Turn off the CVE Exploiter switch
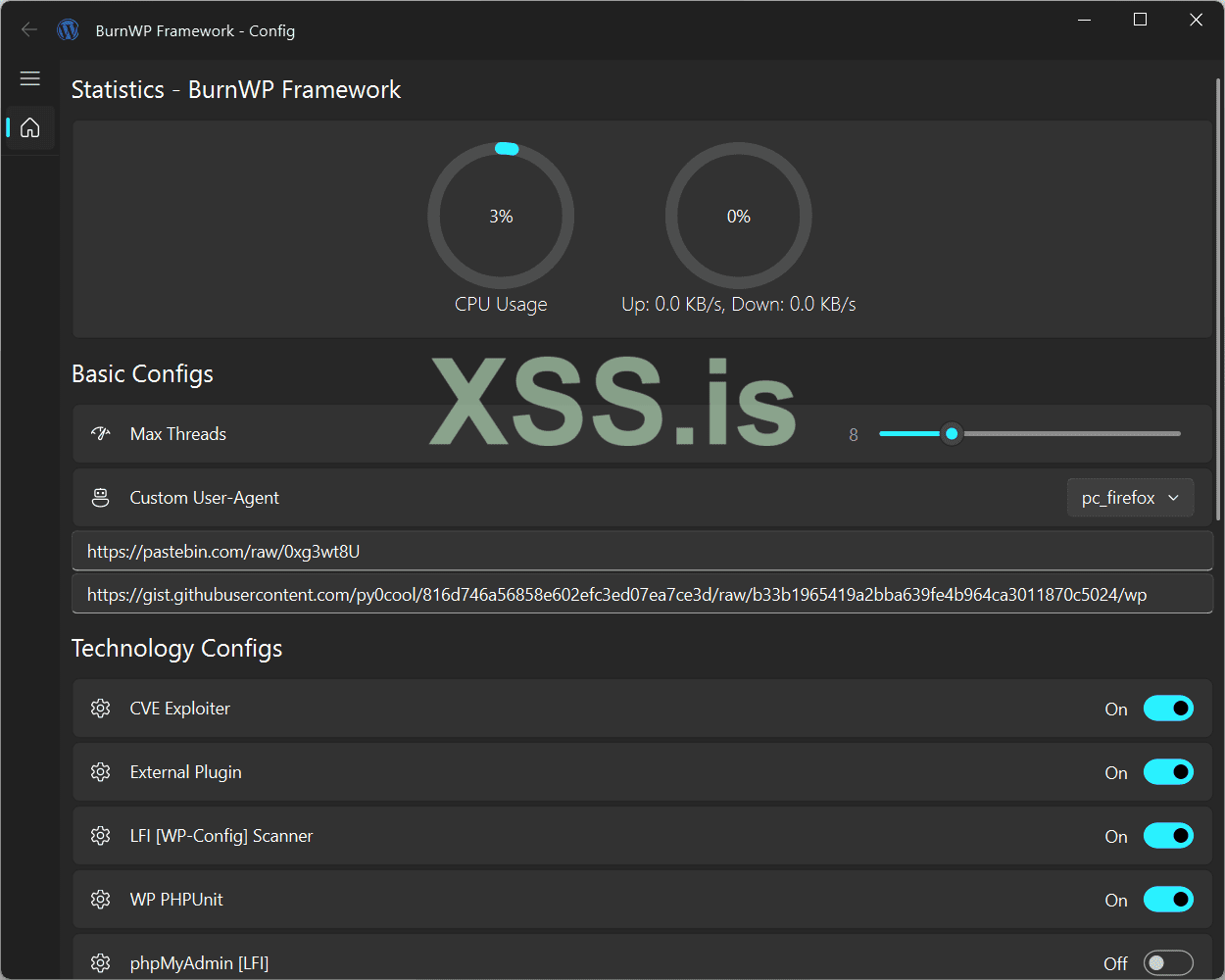 (1168, 709)
